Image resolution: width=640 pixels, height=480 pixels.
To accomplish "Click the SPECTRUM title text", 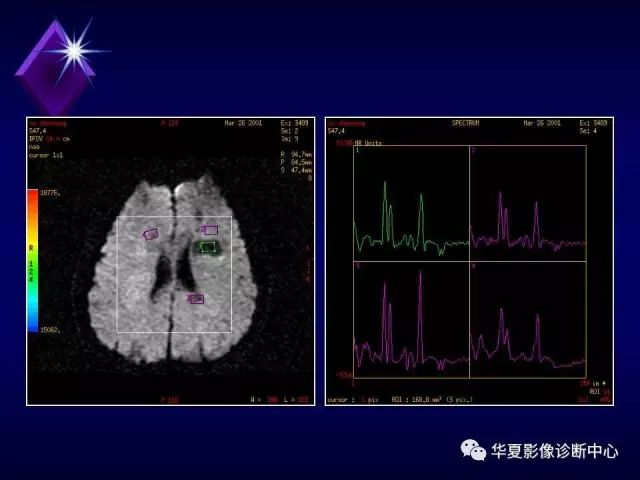I will point(465,123).
